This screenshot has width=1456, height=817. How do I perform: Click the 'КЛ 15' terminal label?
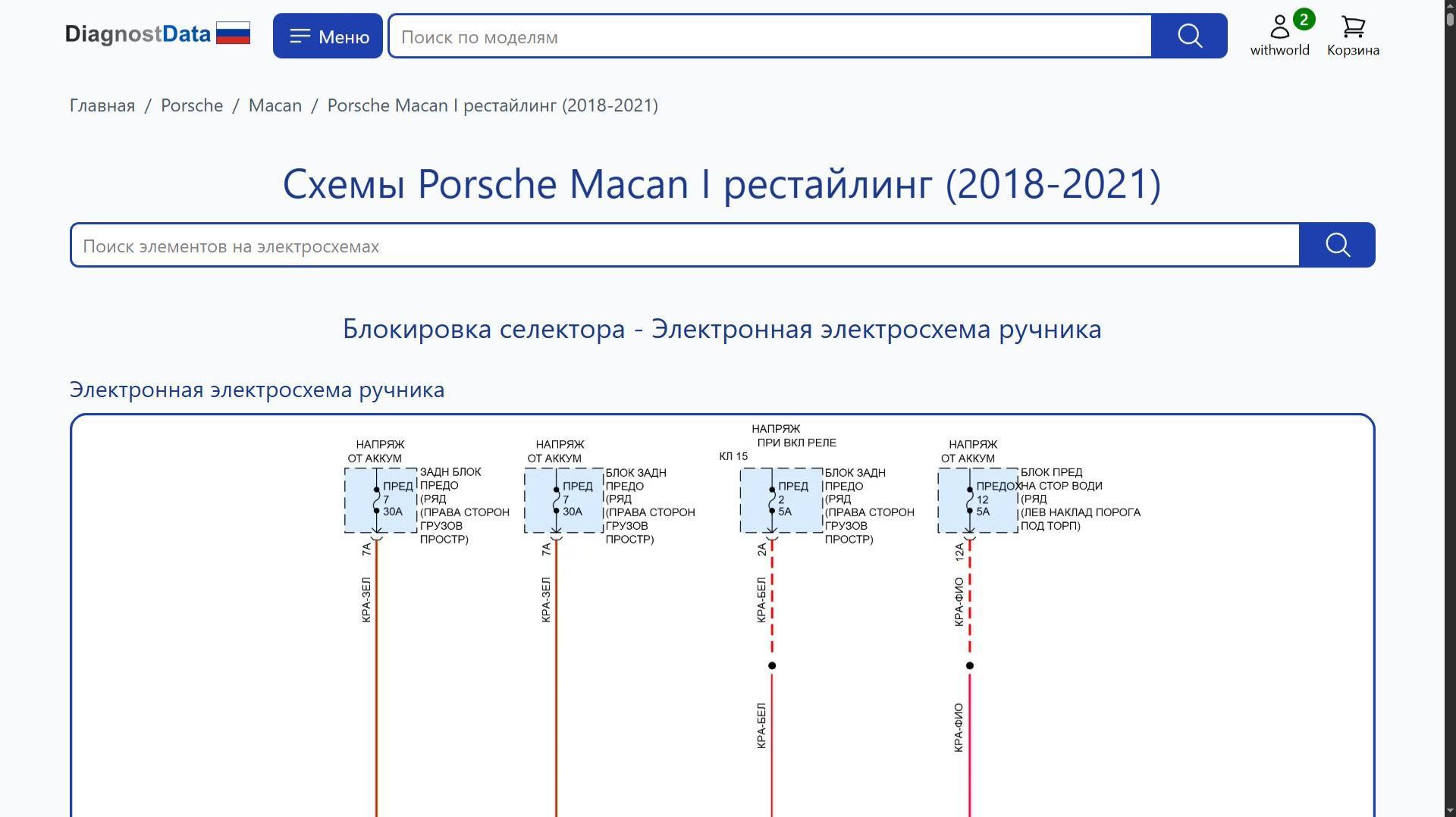point(733,456)
